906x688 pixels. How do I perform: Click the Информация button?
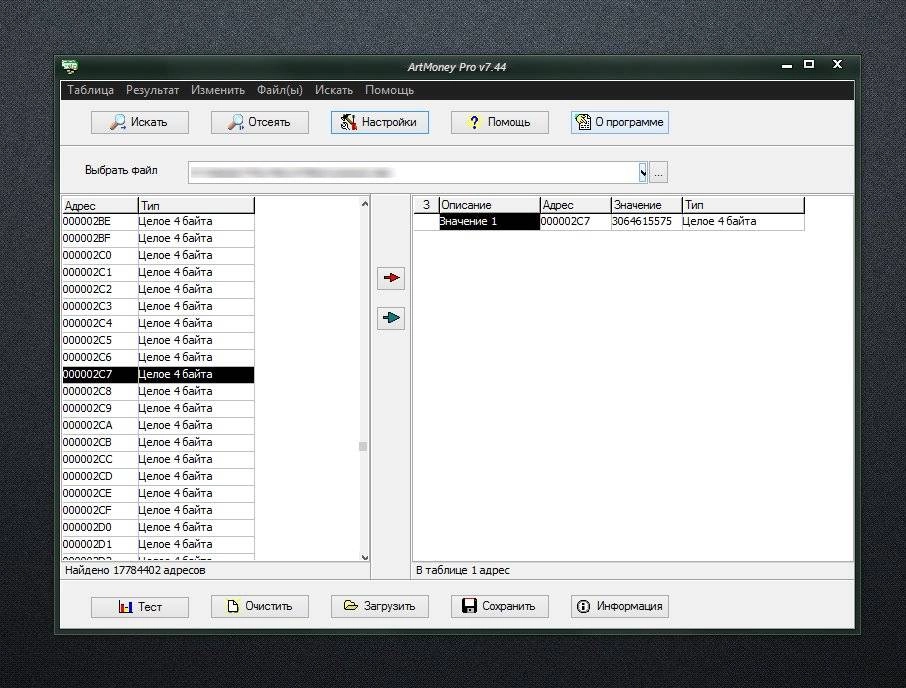(620, 607)
